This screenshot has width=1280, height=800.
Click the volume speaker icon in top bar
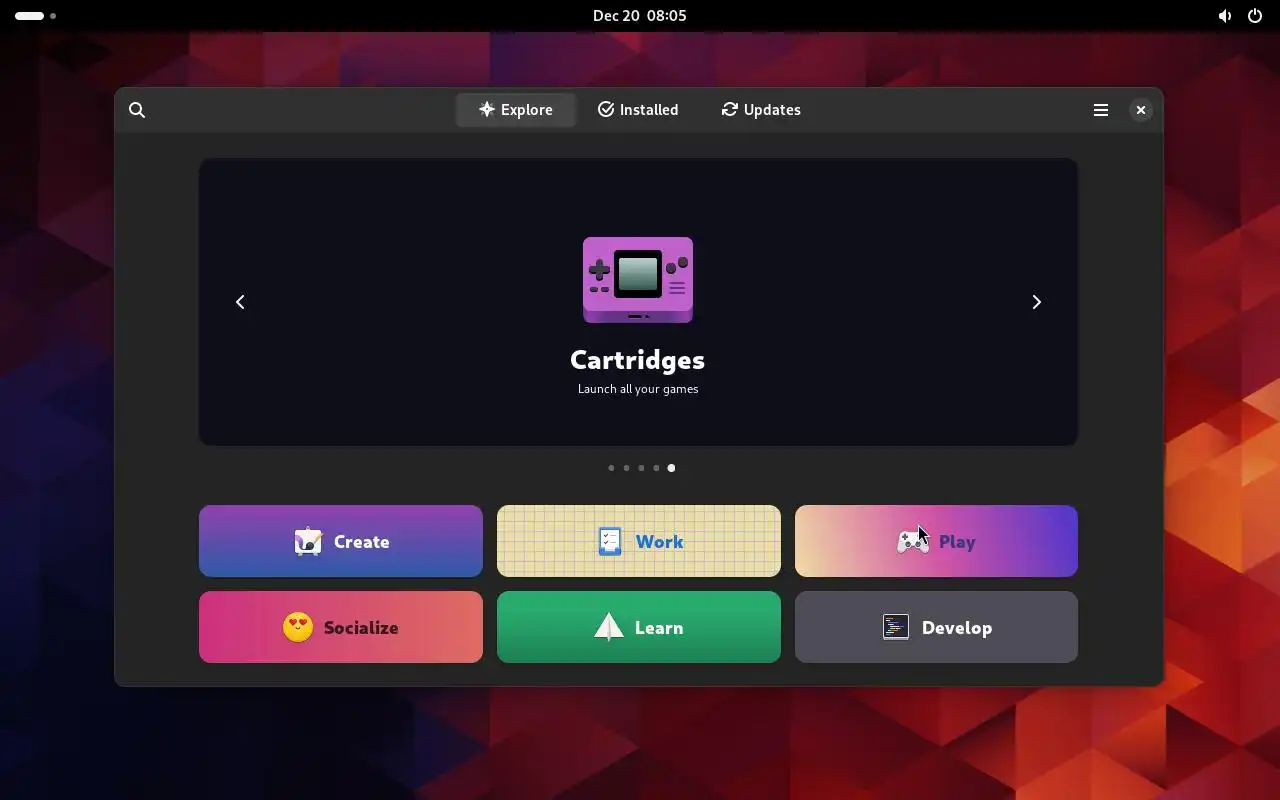coord(1225,16)
